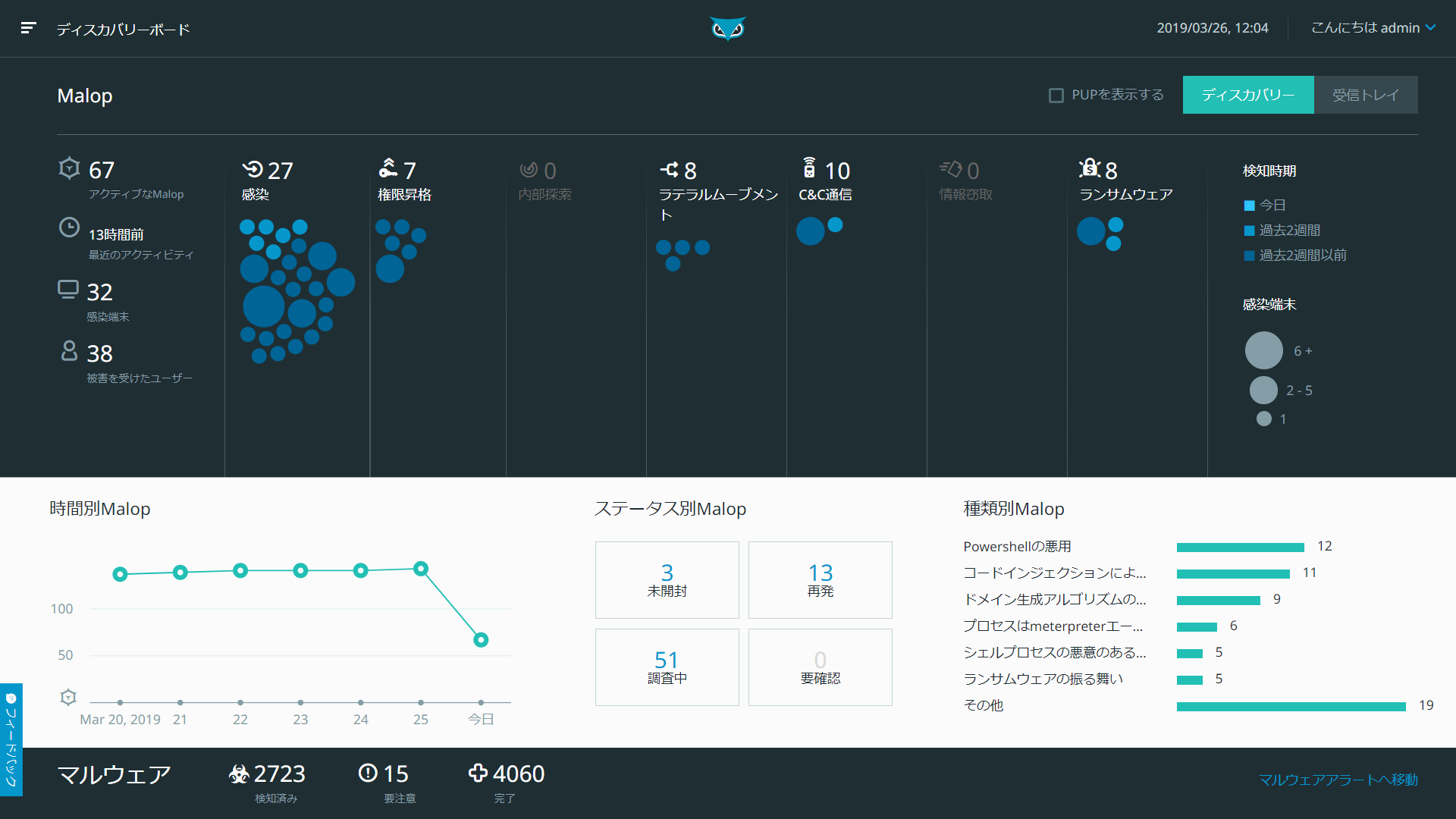Click the C&C通信 stage icon
This screenshot has height=819, width=1456.
pos(809,168)
